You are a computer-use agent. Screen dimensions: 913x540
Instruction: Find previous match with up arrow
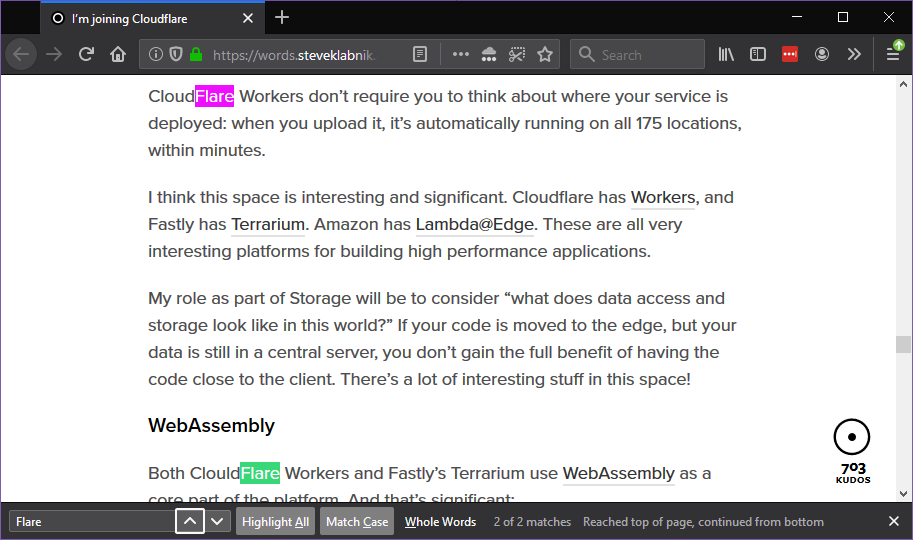[x=190, y=521]
